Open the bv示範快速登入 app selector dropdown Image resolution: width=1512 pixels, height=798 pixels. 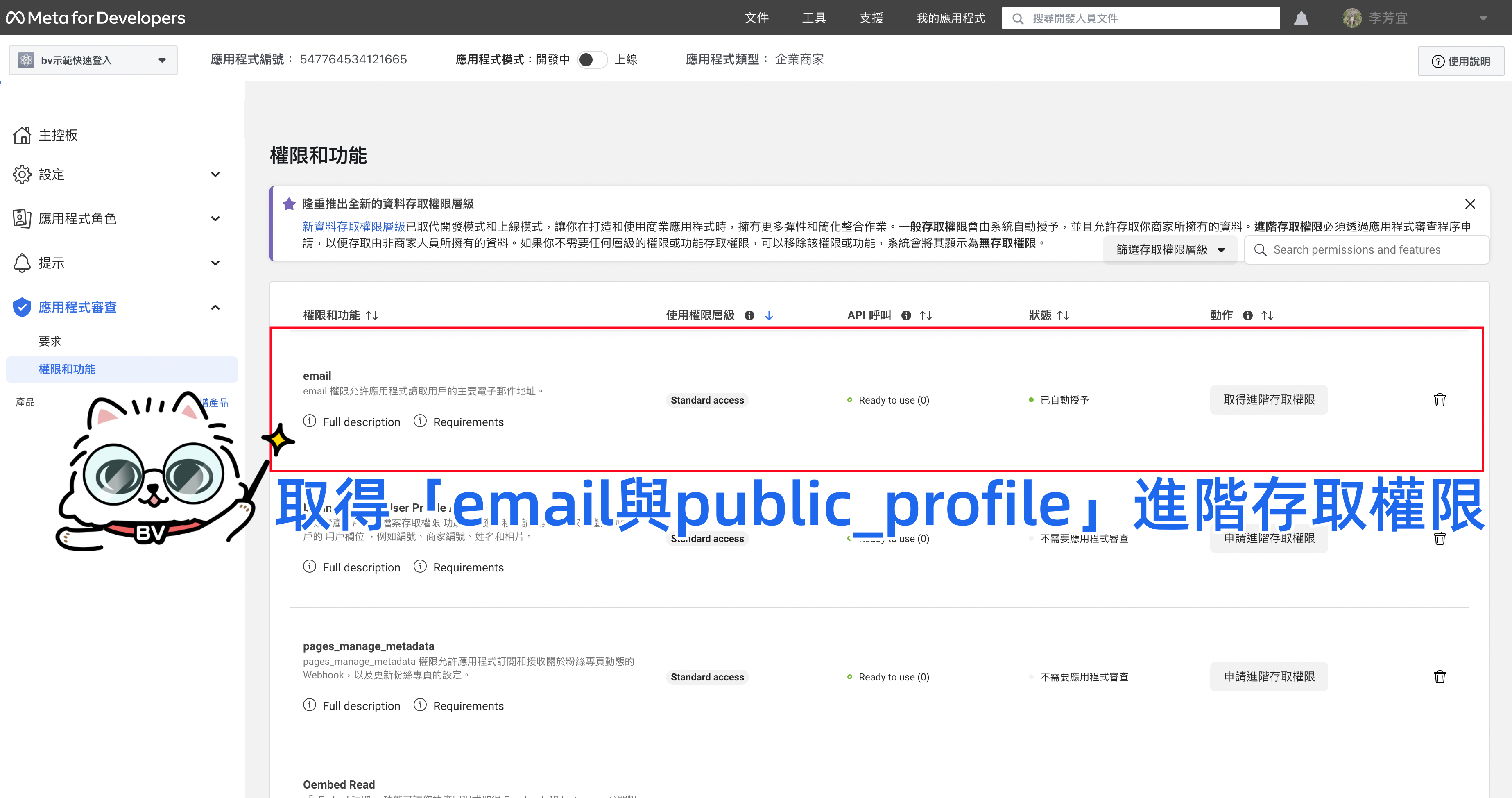[x=93, y=60]
